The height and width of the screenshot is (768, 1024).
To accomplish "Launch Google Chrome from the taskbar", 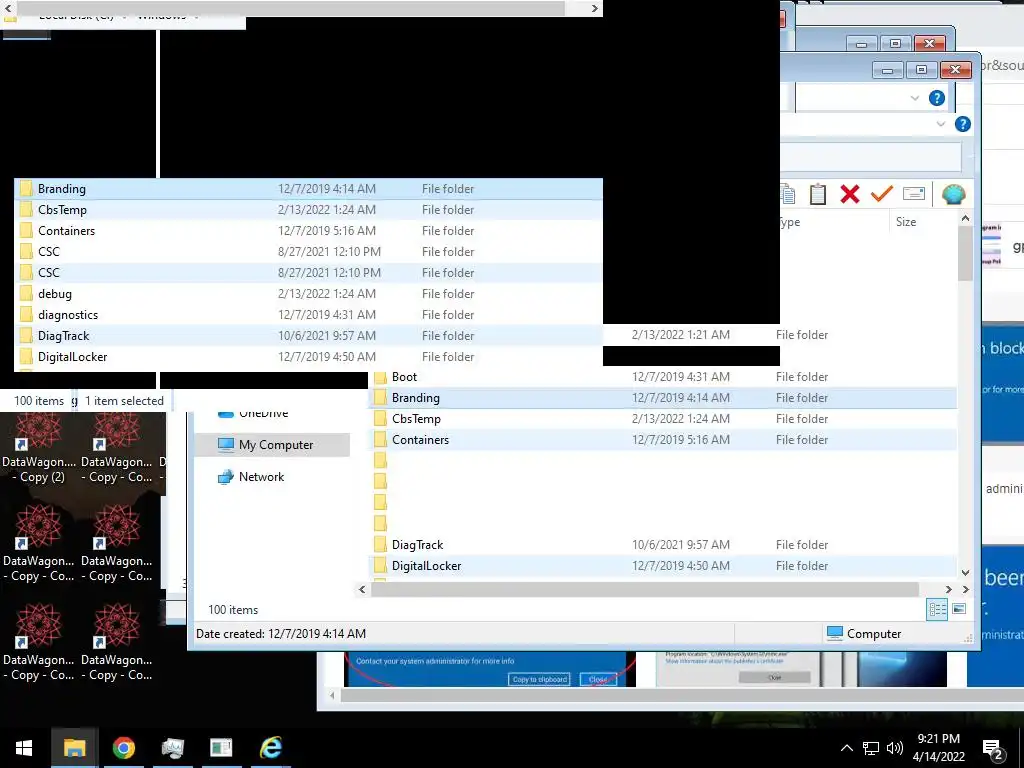I will pyautogui.click(x=123, y=748).
